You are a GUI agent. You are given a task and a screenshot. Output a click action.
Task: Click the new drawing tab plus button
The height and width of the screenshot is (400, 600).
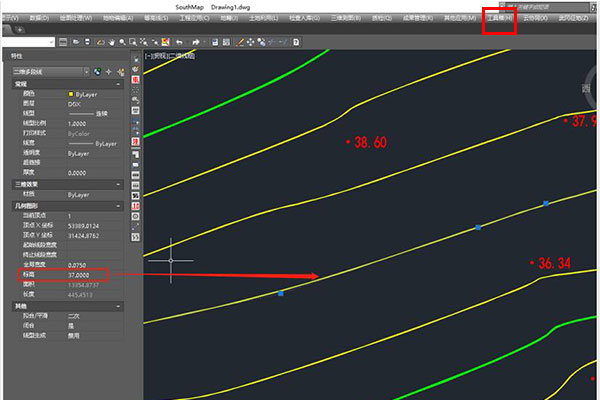coord(22,31)
